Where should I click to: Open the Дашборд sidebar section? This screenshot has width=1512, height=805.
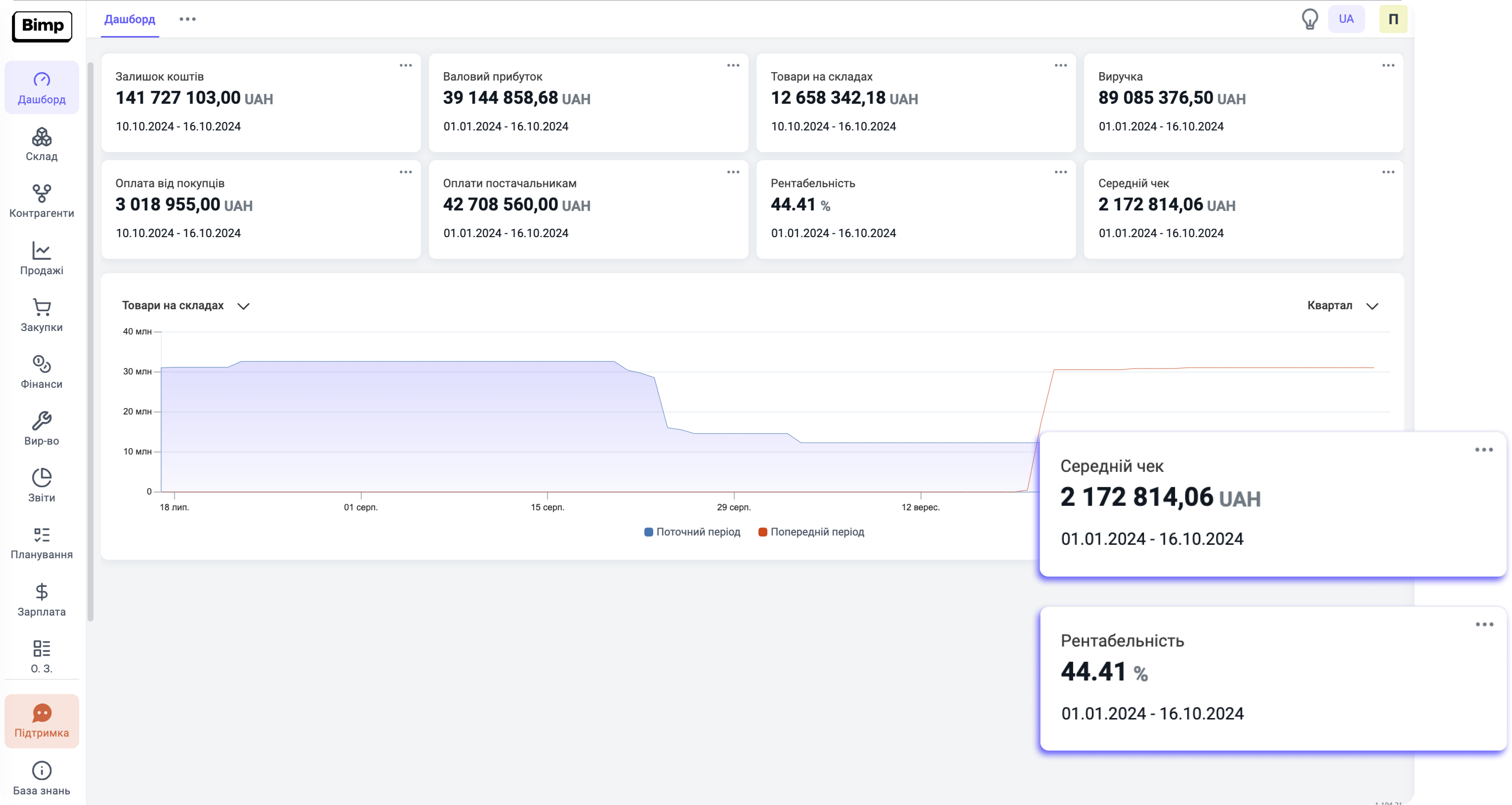coord(42,87)
